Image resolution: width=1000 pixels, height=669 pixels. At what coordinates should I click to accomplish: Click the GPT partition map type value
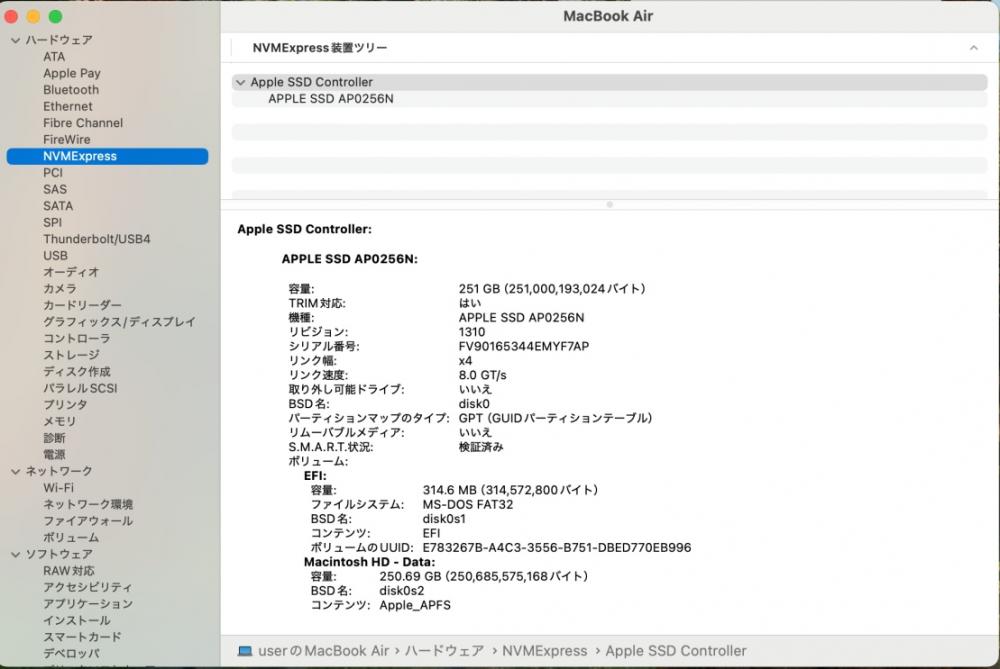555,418
